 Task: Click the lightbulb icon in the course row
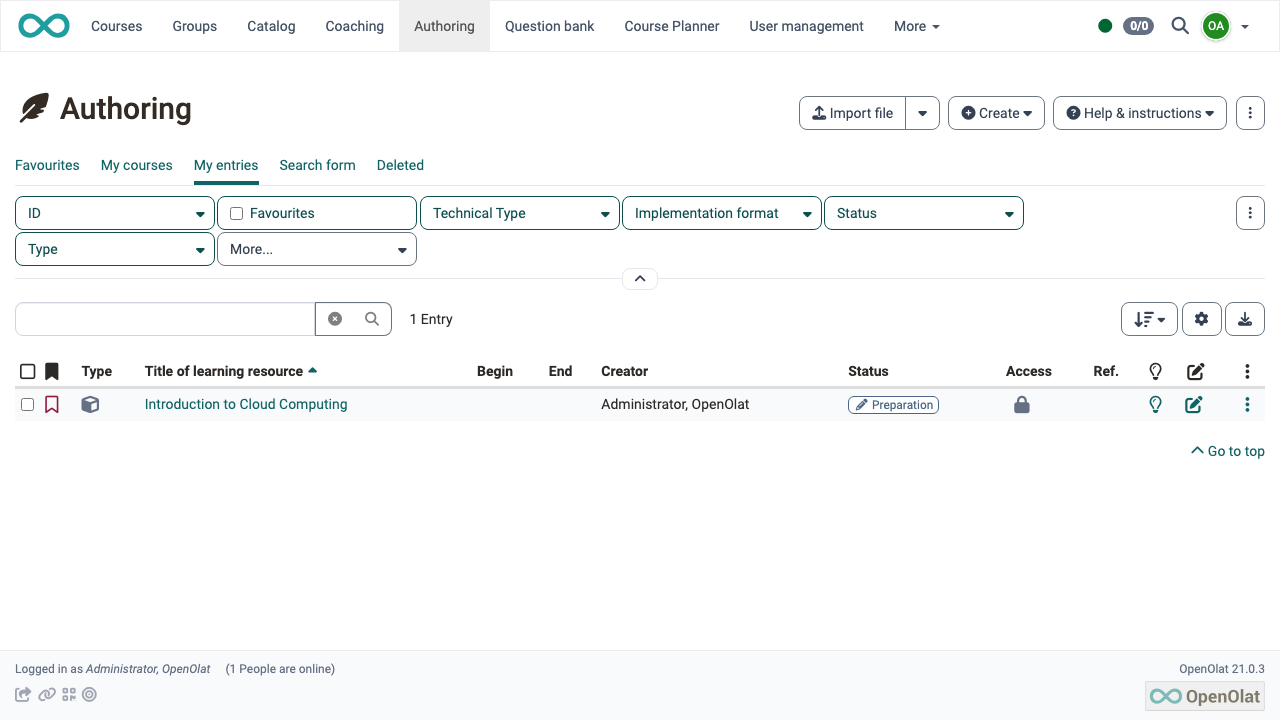tap(1156, 405)
